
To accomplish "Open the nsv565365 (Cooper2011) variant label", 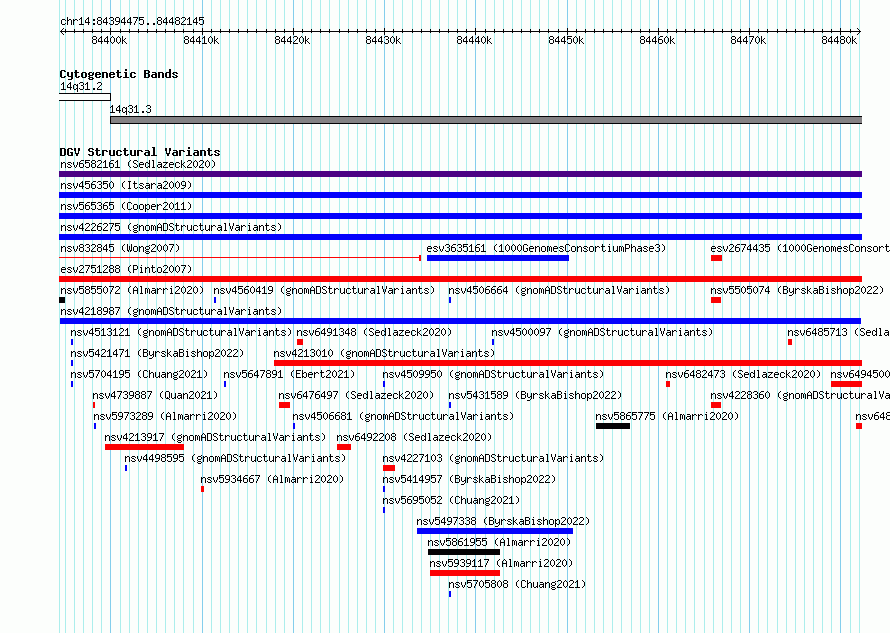I will (x=126, y=206).
